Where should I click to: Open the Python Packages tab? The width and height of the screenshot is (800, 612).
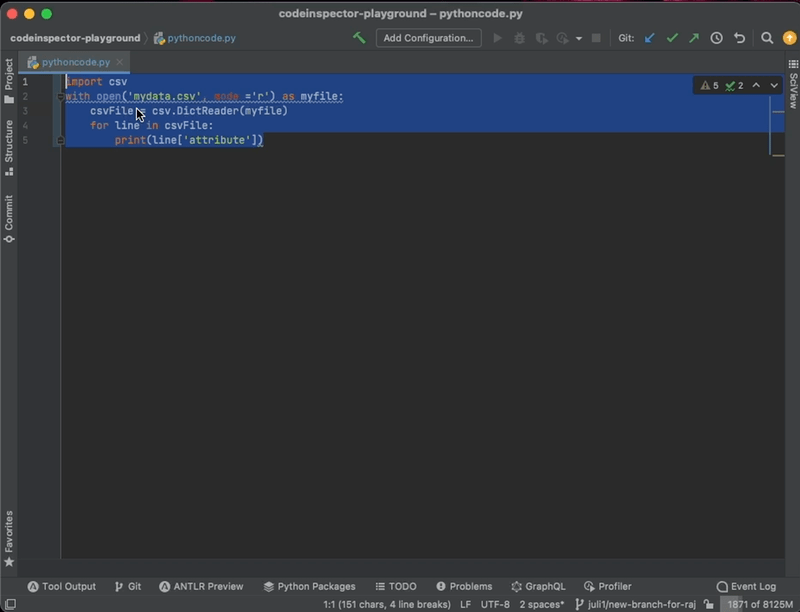[308, 586]
